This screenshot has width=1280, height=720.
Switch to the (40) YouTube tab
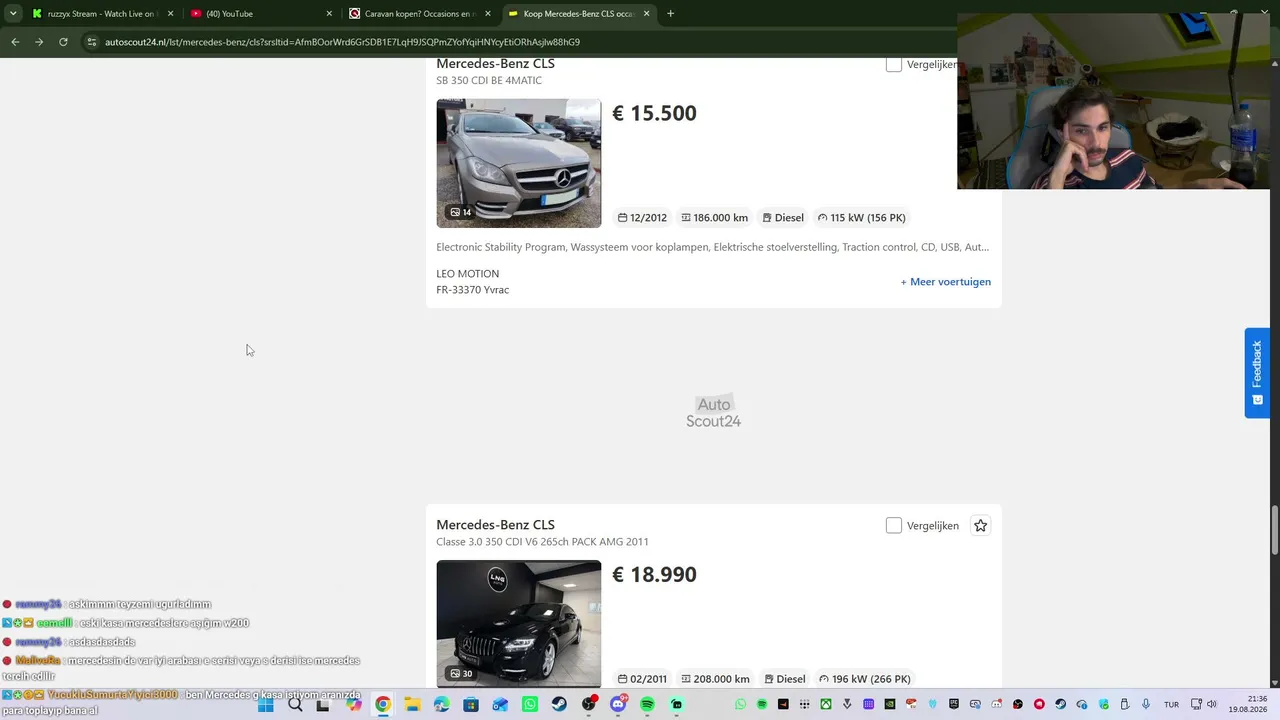click(x=261, y=14)
